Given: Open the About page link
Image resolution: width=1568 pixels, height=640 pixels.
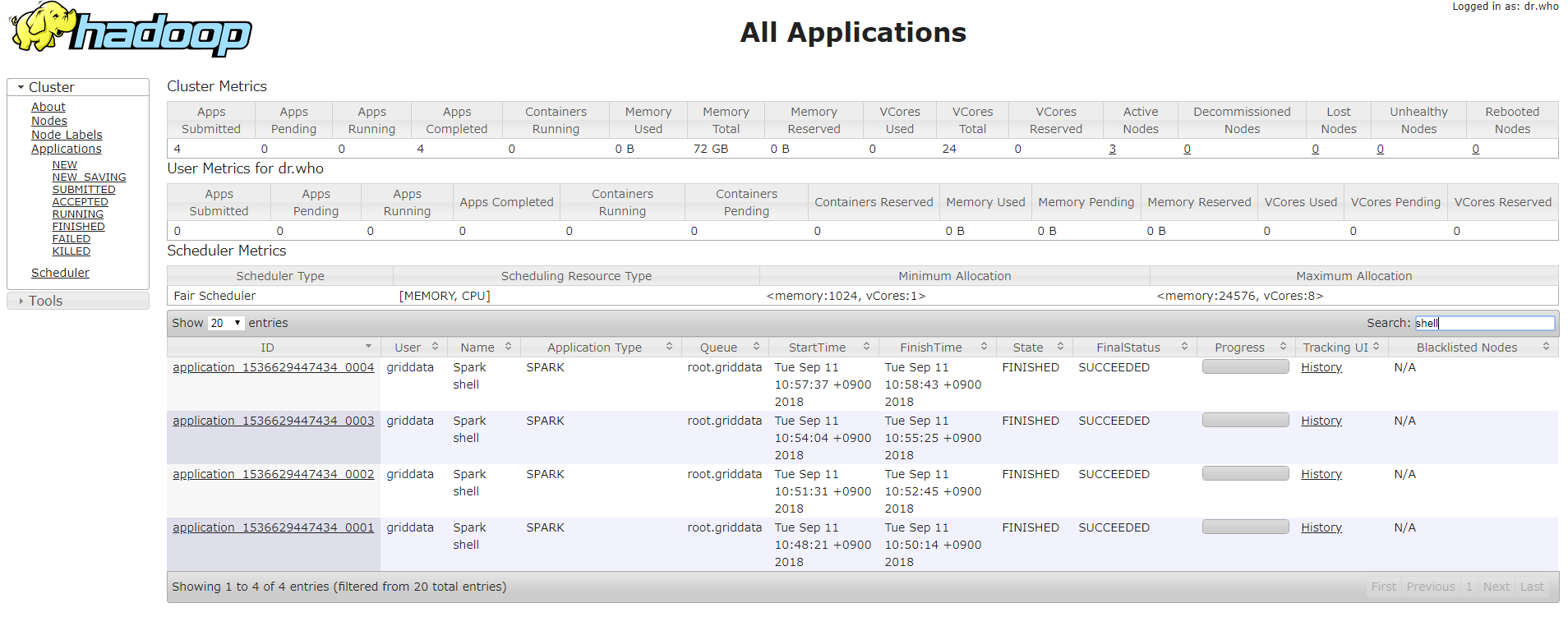Looking at the screenshot, I should [x=48, y=107].
